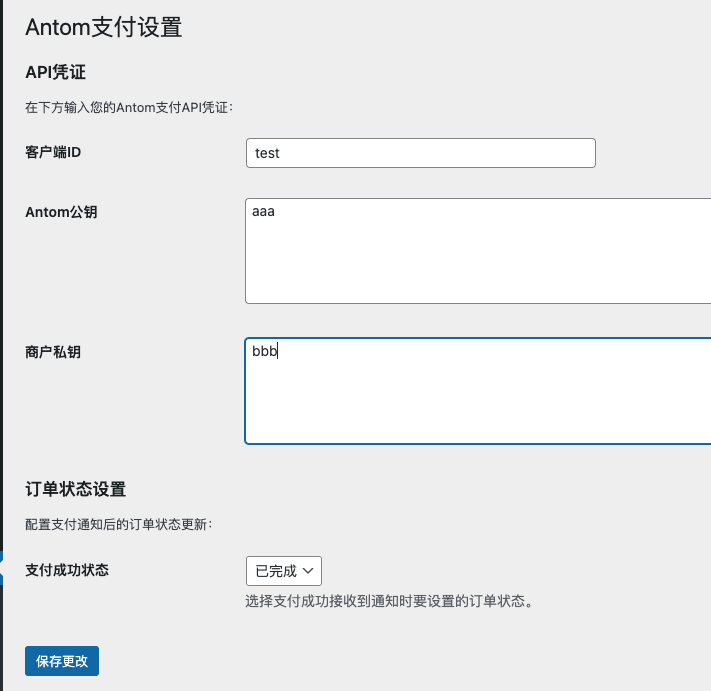711x691 pixels.
Task: Click the chevron arrow beside 已完成
Action: 309,571
